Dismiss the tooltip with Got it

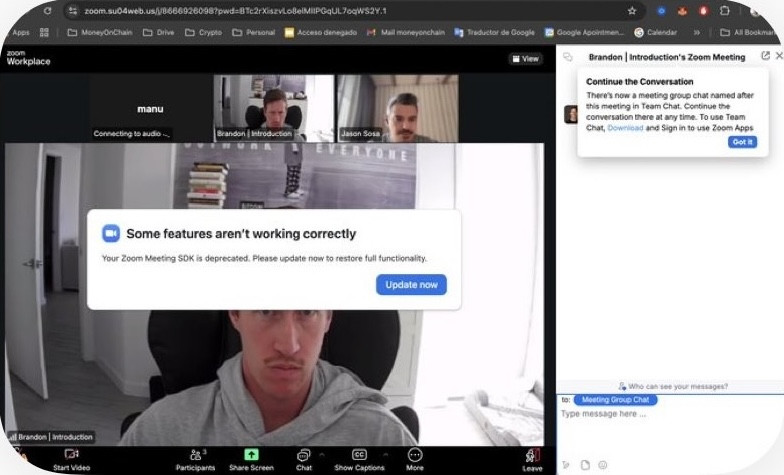(742, 142)
